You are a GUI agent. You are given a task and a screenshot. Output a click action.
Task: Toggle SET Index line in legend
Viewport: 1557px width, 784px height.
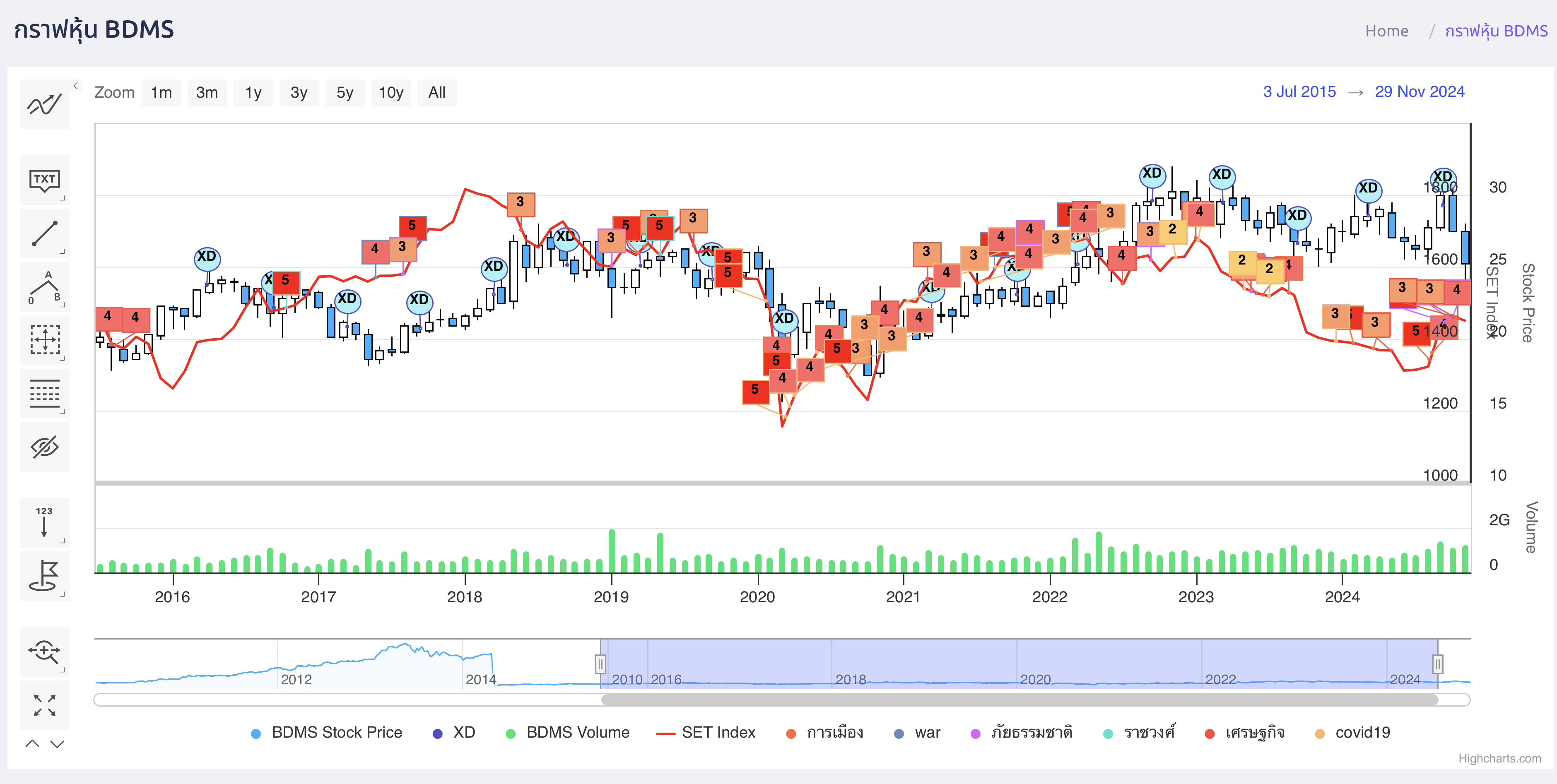point(705,733)
